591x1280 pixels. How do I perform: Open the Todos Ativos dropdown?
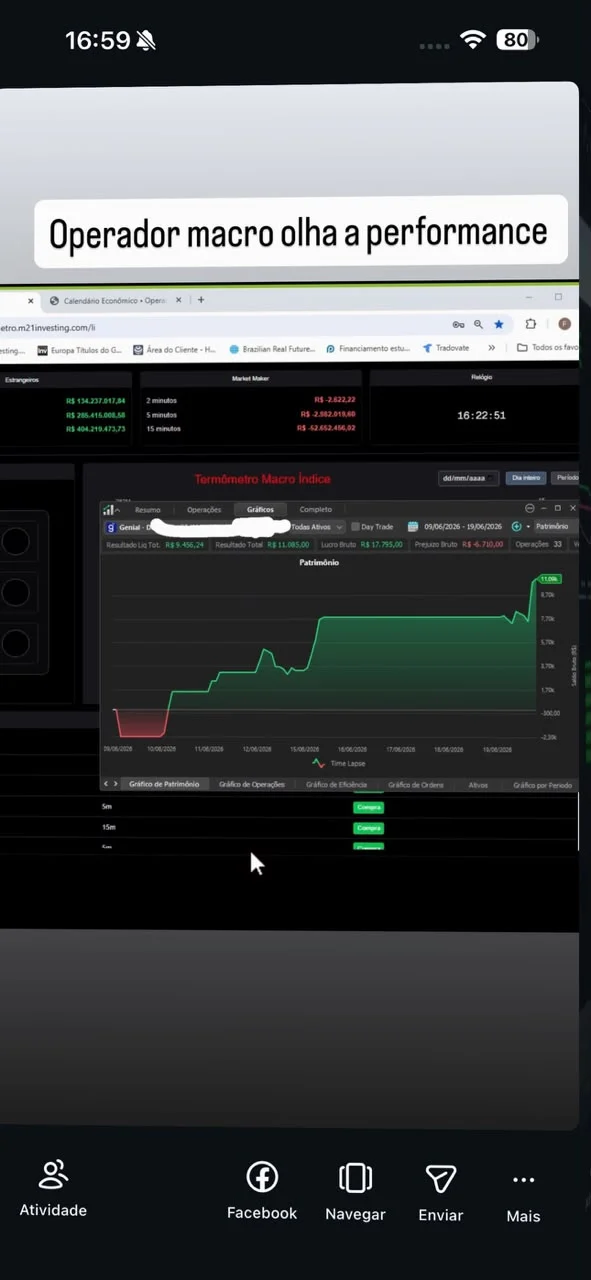tap(318, 526)
